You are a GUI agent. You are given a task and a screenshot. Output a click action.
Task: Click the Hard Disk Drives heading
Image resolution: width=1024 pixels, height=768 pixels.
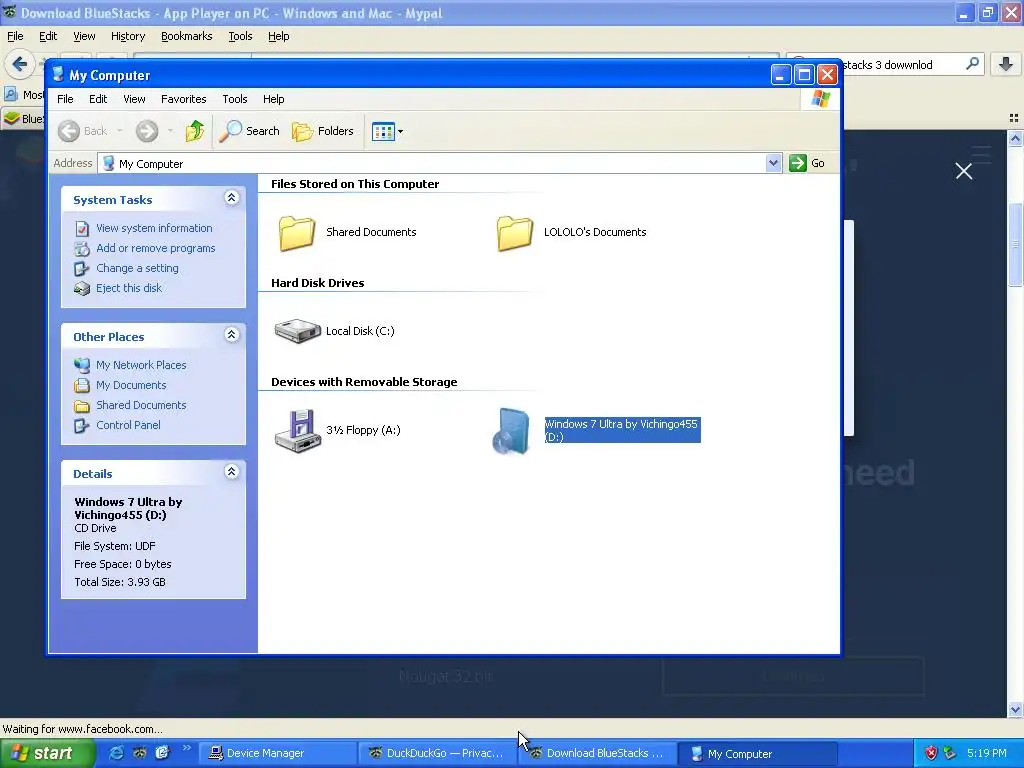[x=317, y=283]
